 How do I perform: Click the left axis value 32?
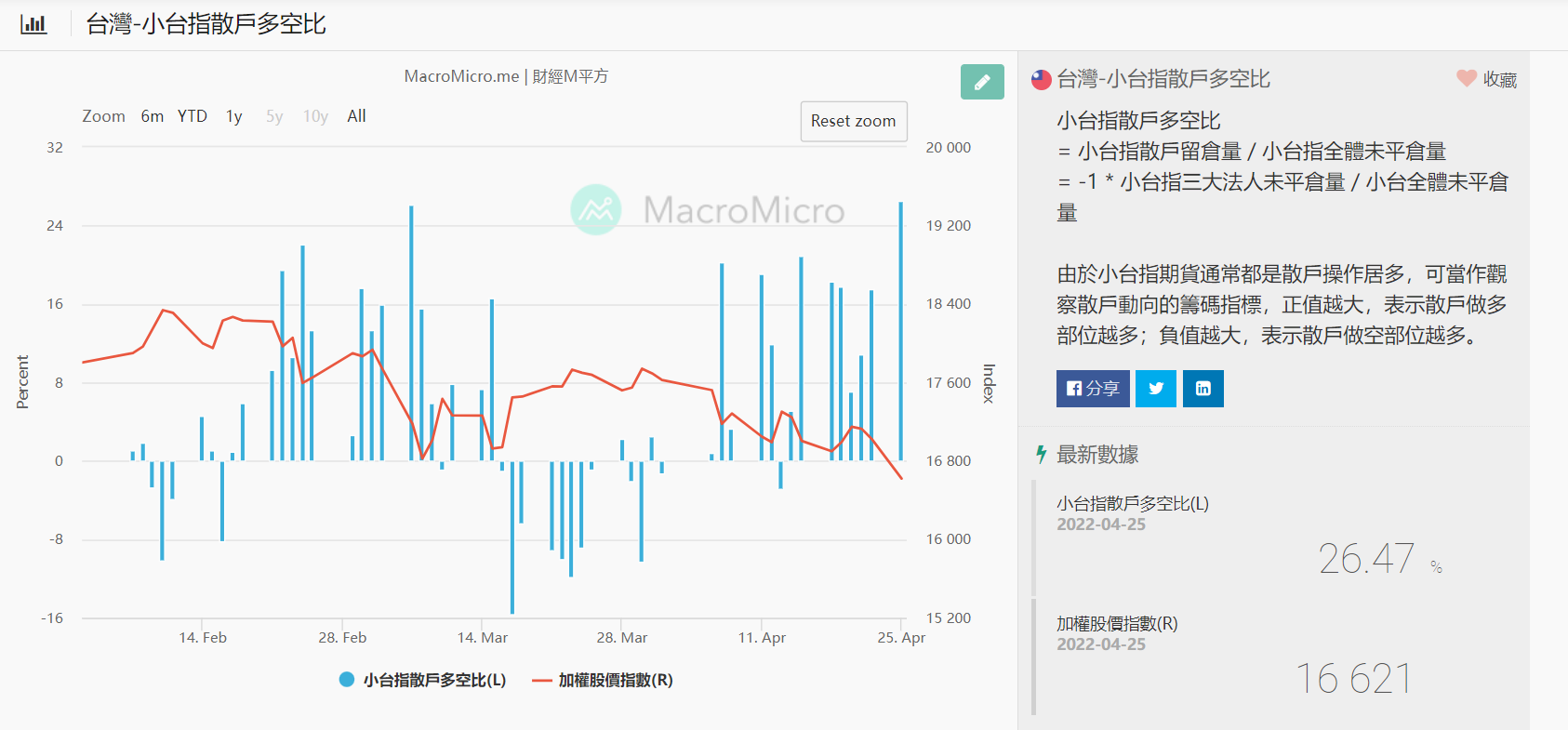click(x=55, y=148)
